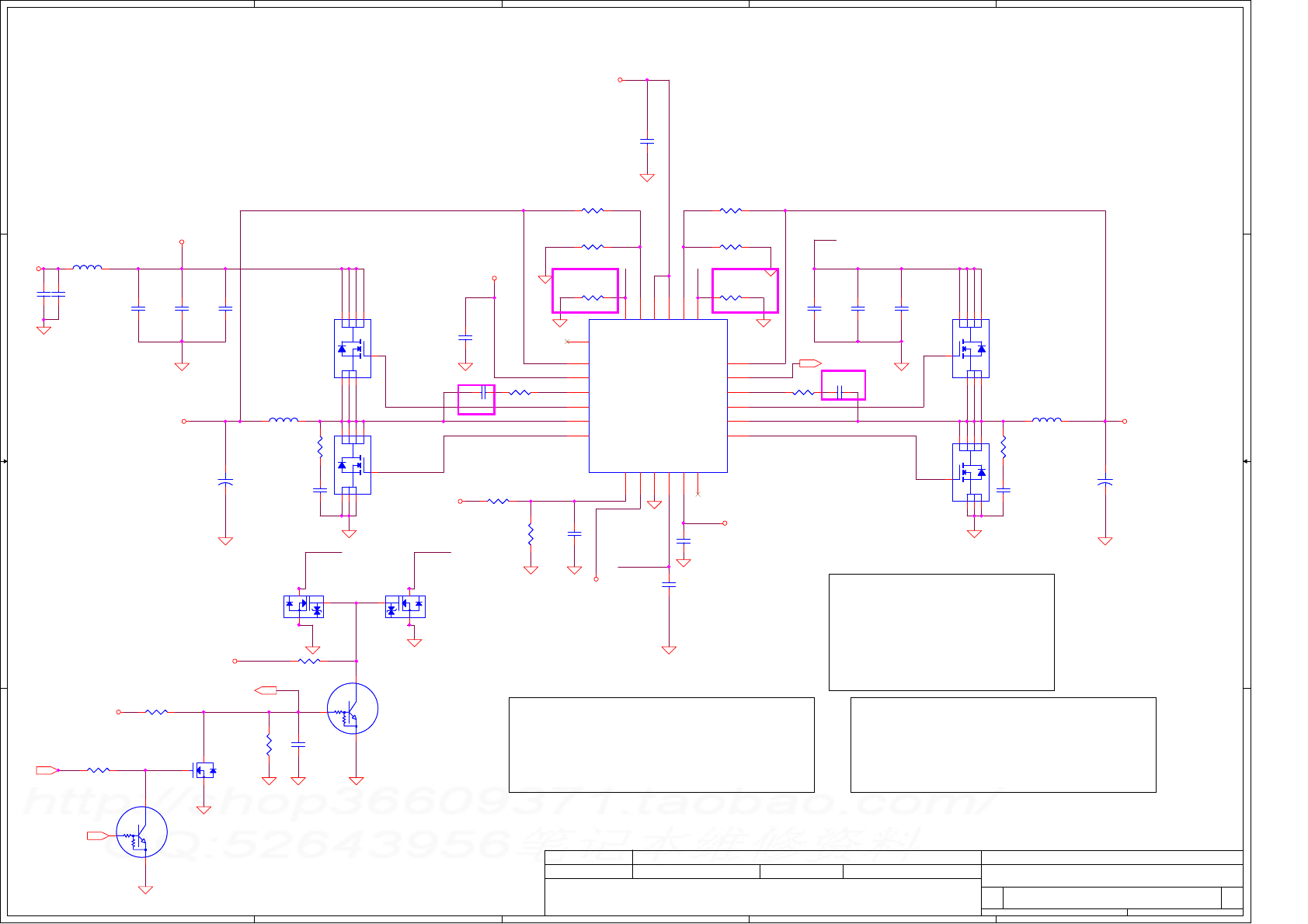Select the circled transistor below the diode packages

point(353,708)
